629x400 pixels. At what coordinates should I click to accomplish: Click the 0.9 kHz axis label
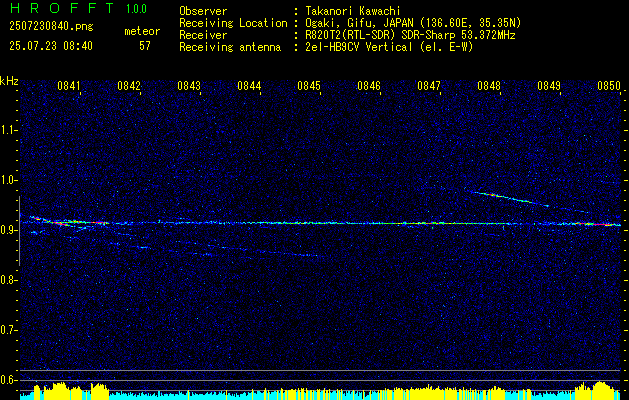pyautogui.click(x=8, y=230)
